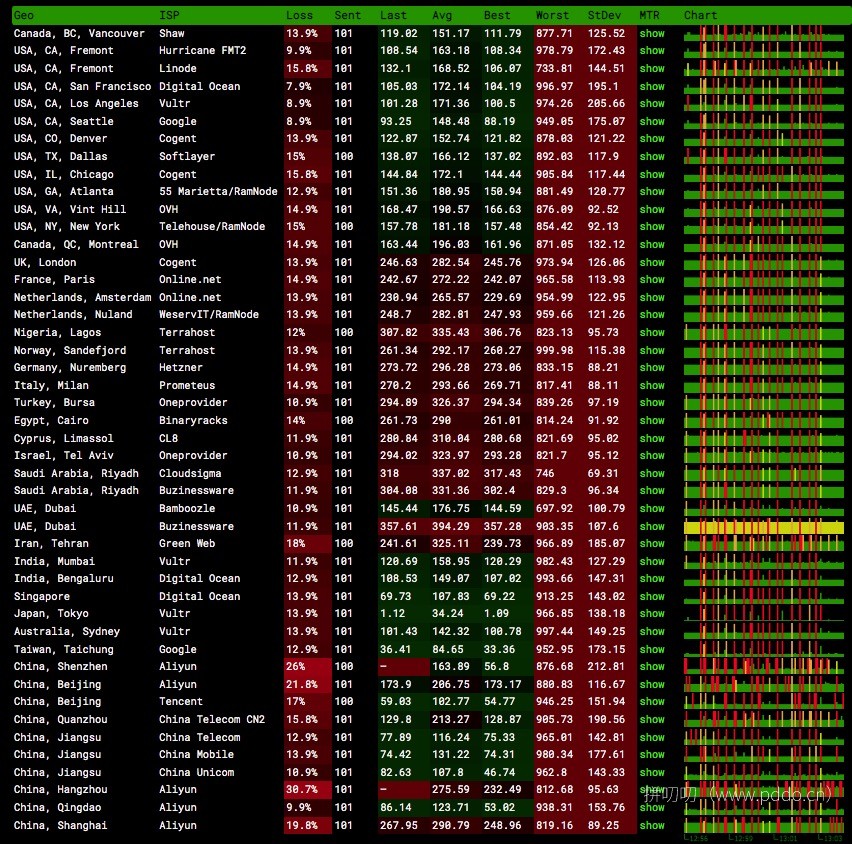Image resolution: width=852 pixels, height=844 pixels.
Task: Click the Worst column header
Action: click(x=552, y=15)
